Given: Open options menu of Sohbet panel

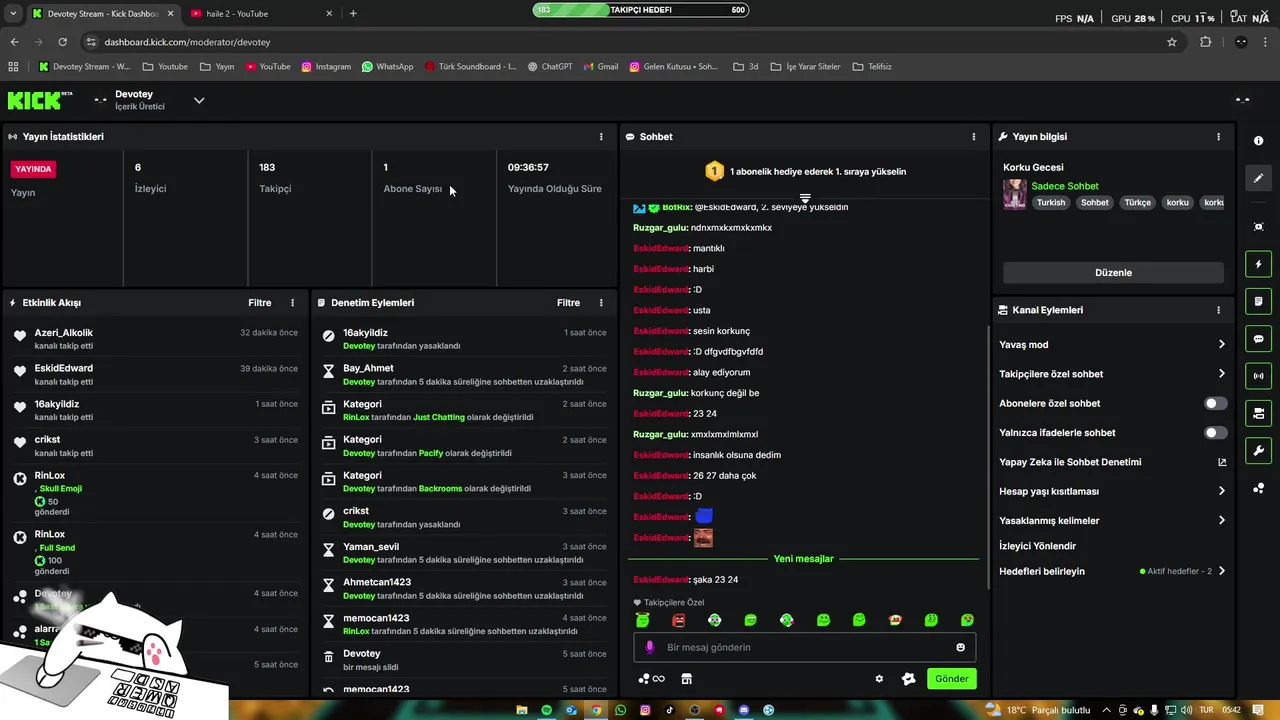Looking at the screenshot, I should pos(974,136).
